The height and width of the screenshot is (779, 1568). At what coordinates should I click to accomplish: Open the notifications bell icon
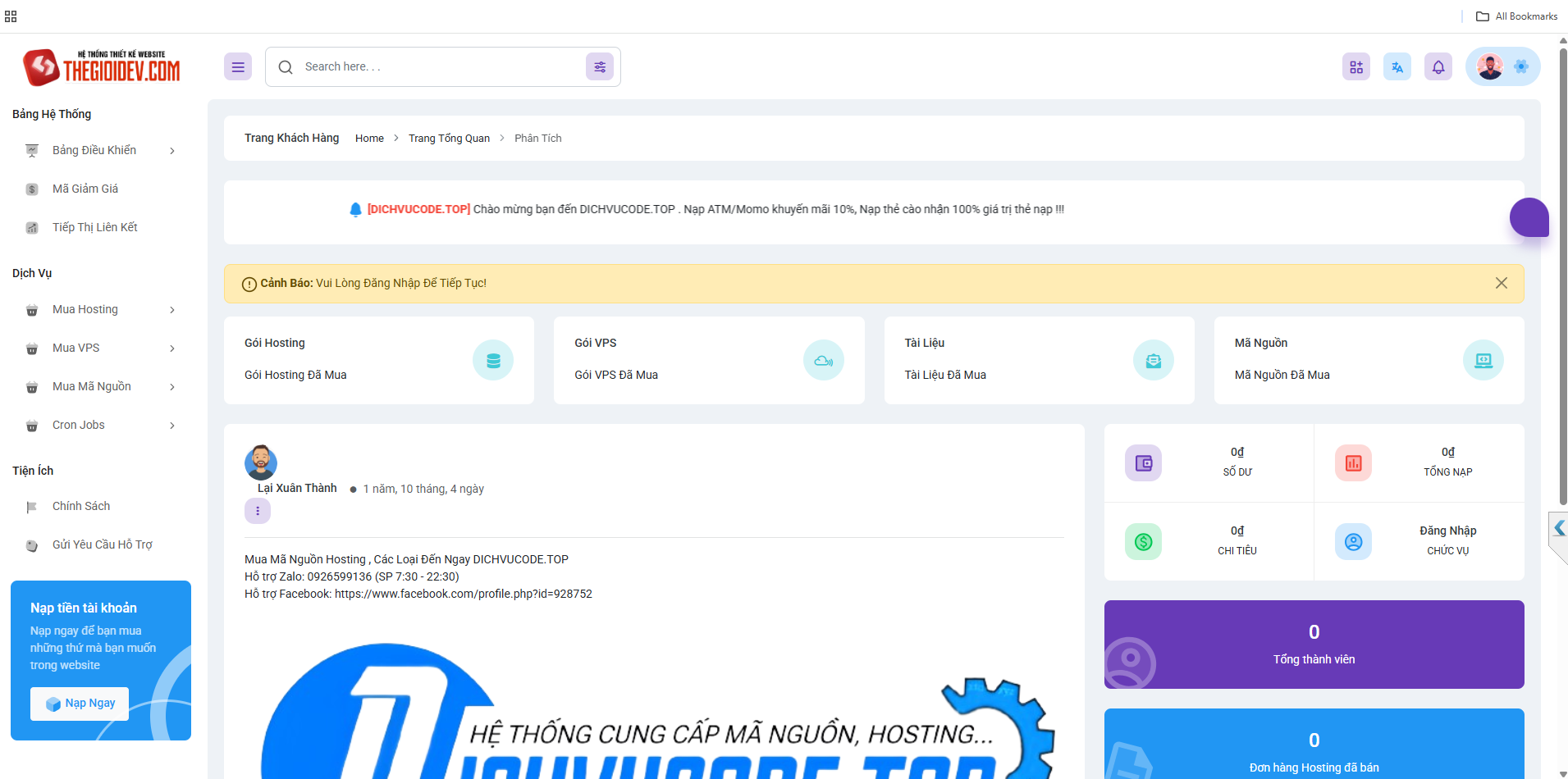pyautogui.click(x=1438, y=67)
